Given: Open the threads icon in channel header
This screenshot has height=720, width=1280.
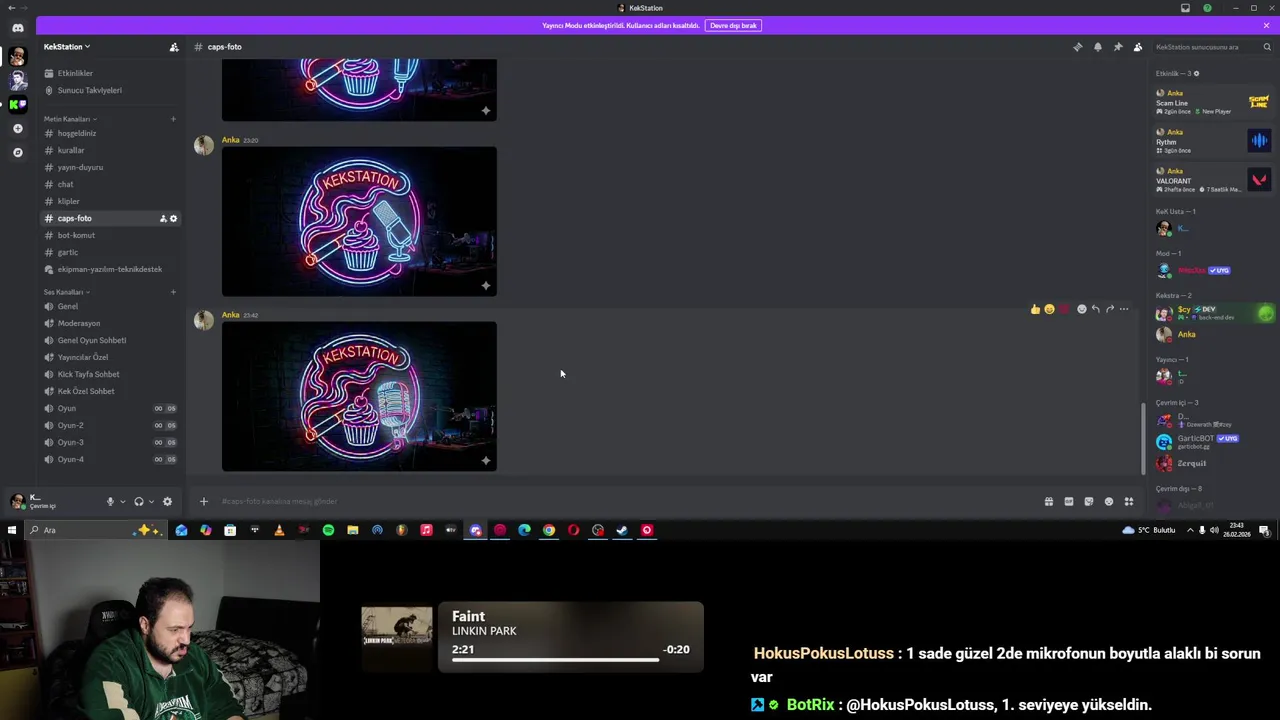Looking at the screenshot, I should 1077,47.
